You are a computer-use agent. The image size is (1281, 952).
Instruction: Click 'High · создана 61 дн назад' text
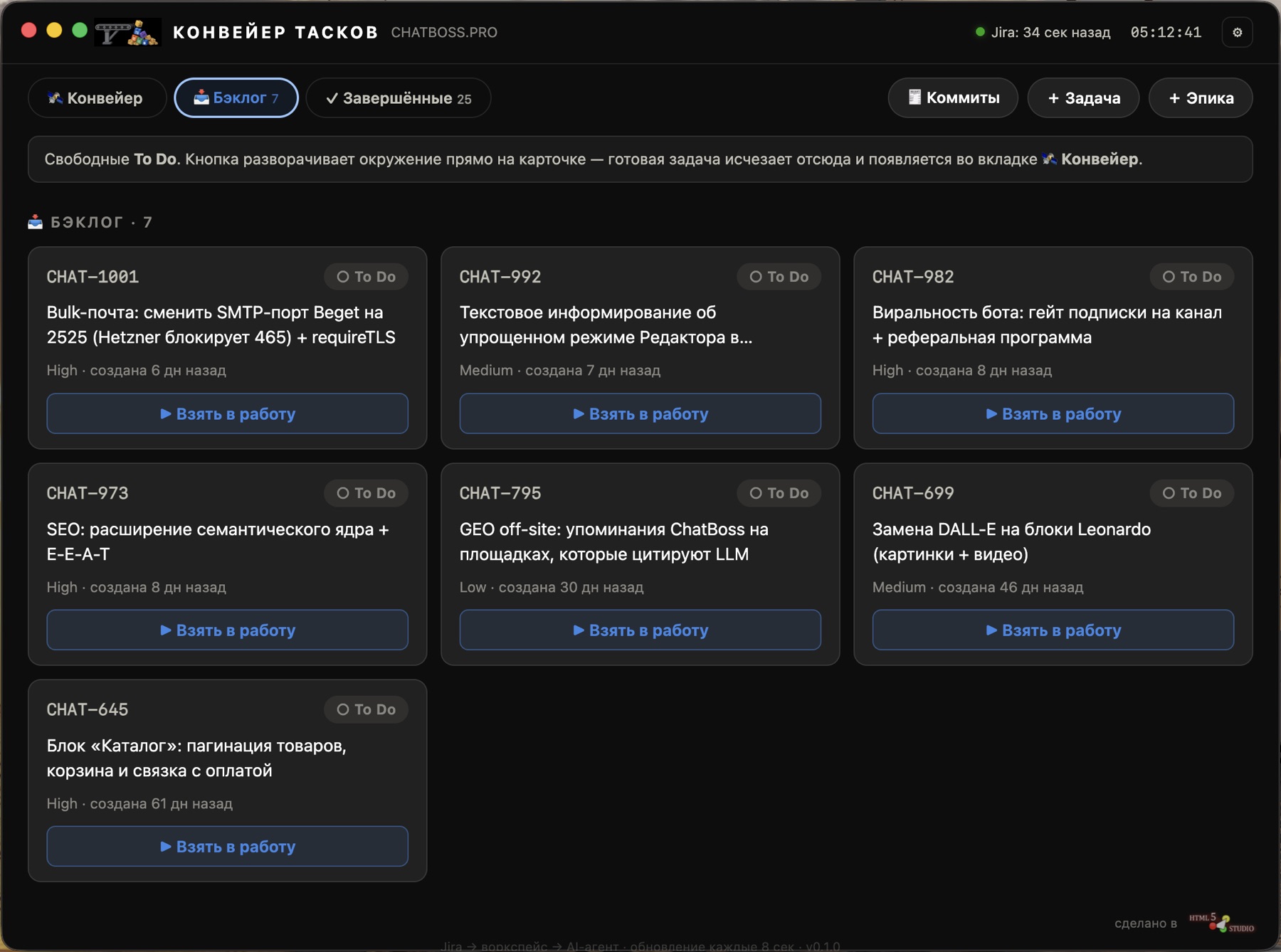coord(139,803)
